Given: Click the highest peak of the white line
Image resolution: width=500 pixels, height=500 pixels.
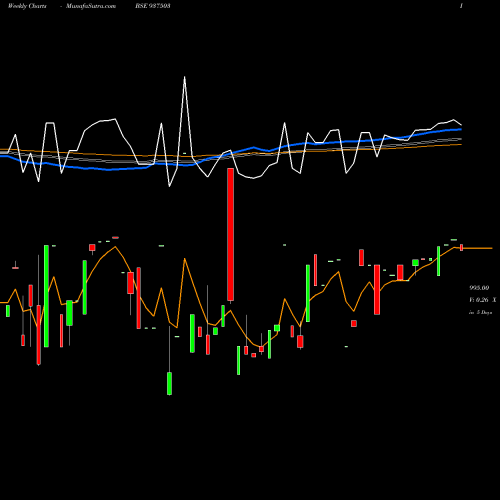Looking at the screenshot, I should click(x=184, y=78).
